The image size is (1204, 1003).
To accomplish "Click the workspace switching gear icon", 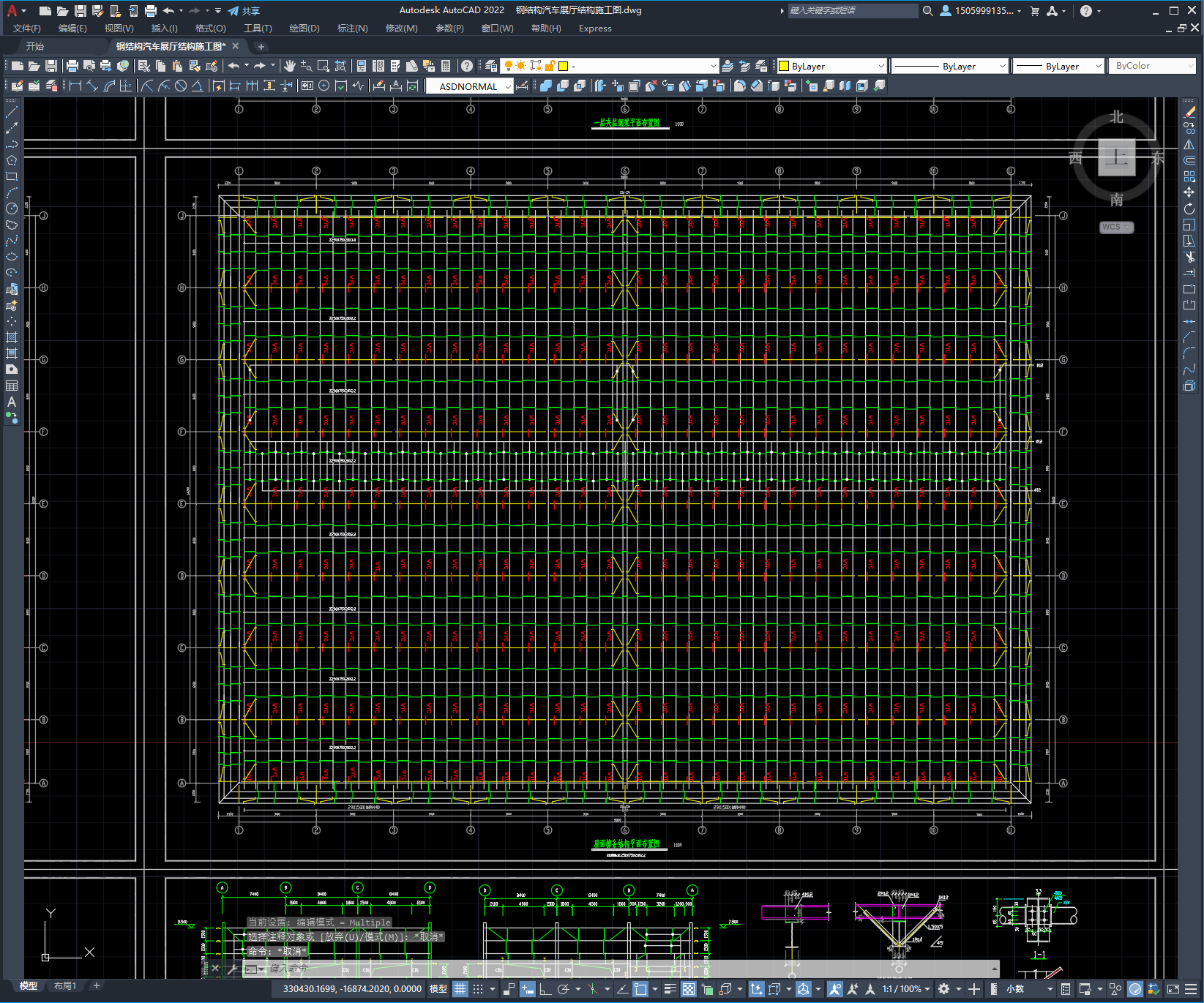I will (943, 989).
